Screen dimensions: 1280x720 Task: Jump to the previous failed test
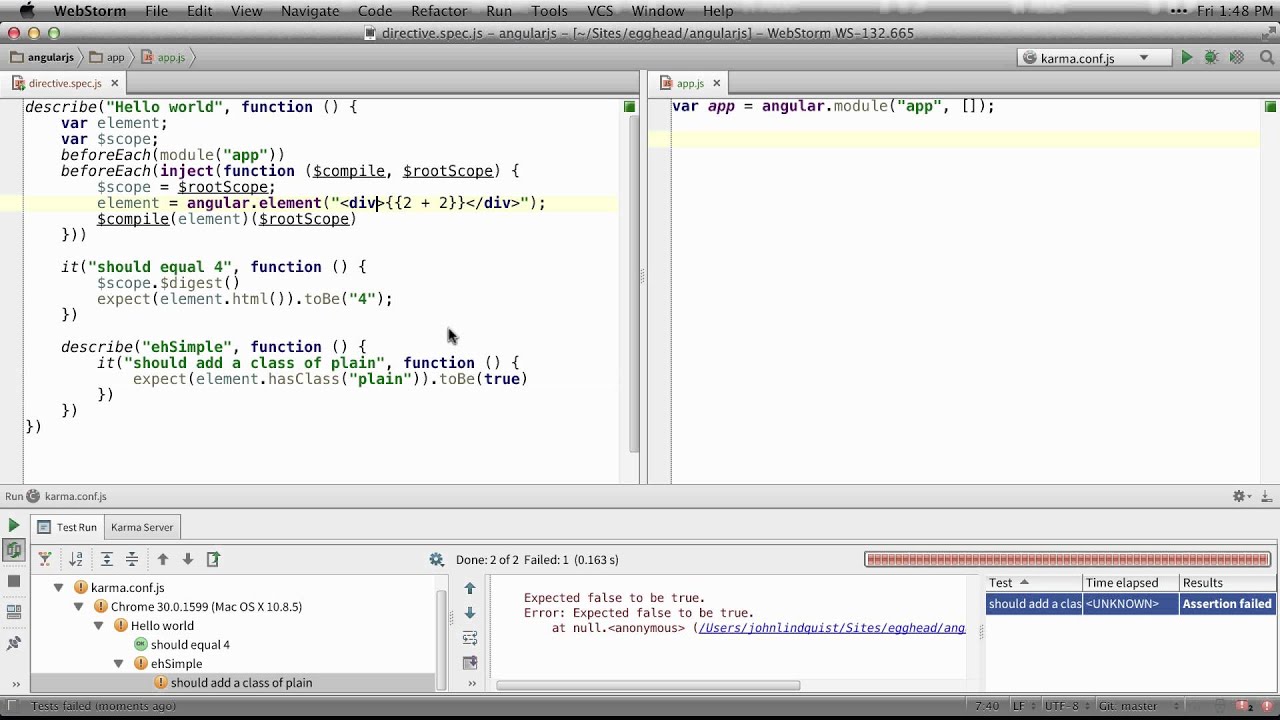[x=163, y=559]
